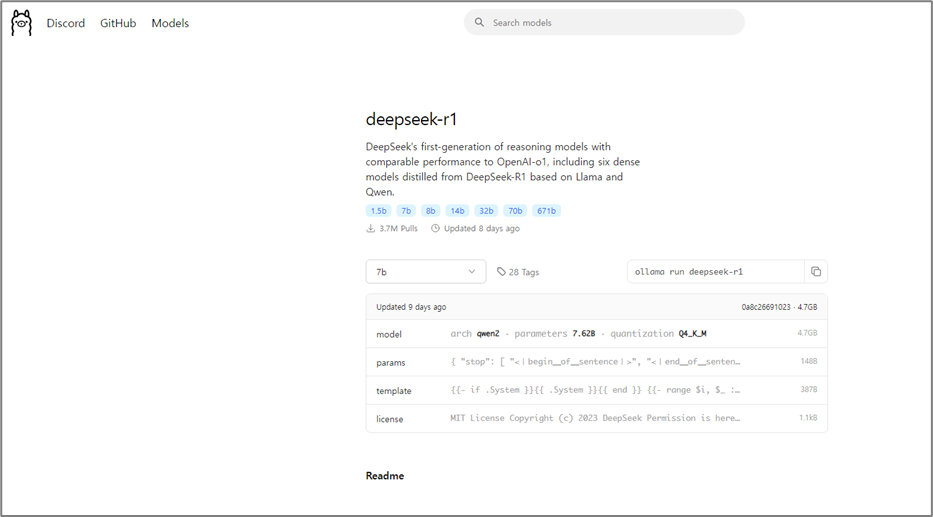933x517 pixels.
Task: Click the Ollama llama logo
Action: (x=21, y=23)
